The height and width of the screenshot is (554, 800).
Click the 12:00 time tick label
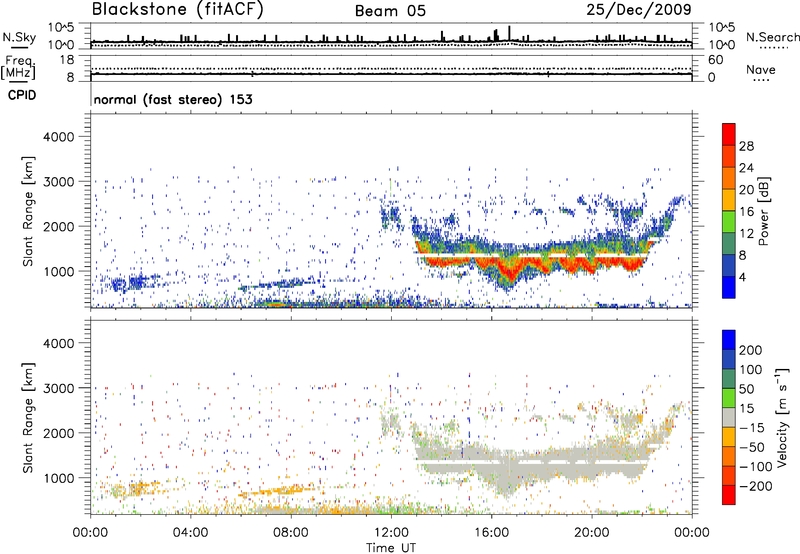click(x=391, y=533)
